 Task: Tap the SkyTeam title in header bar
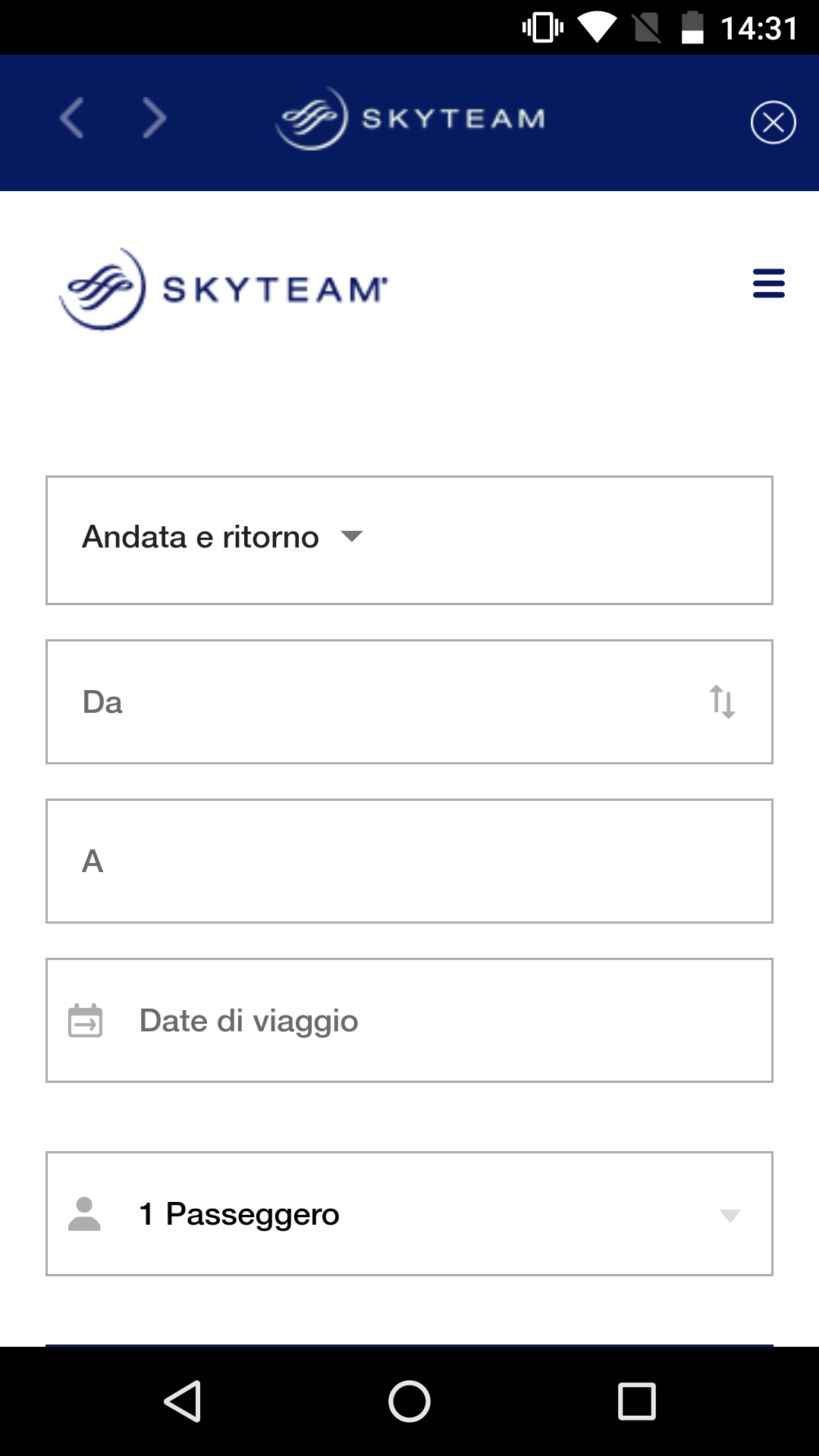(411, 119)
